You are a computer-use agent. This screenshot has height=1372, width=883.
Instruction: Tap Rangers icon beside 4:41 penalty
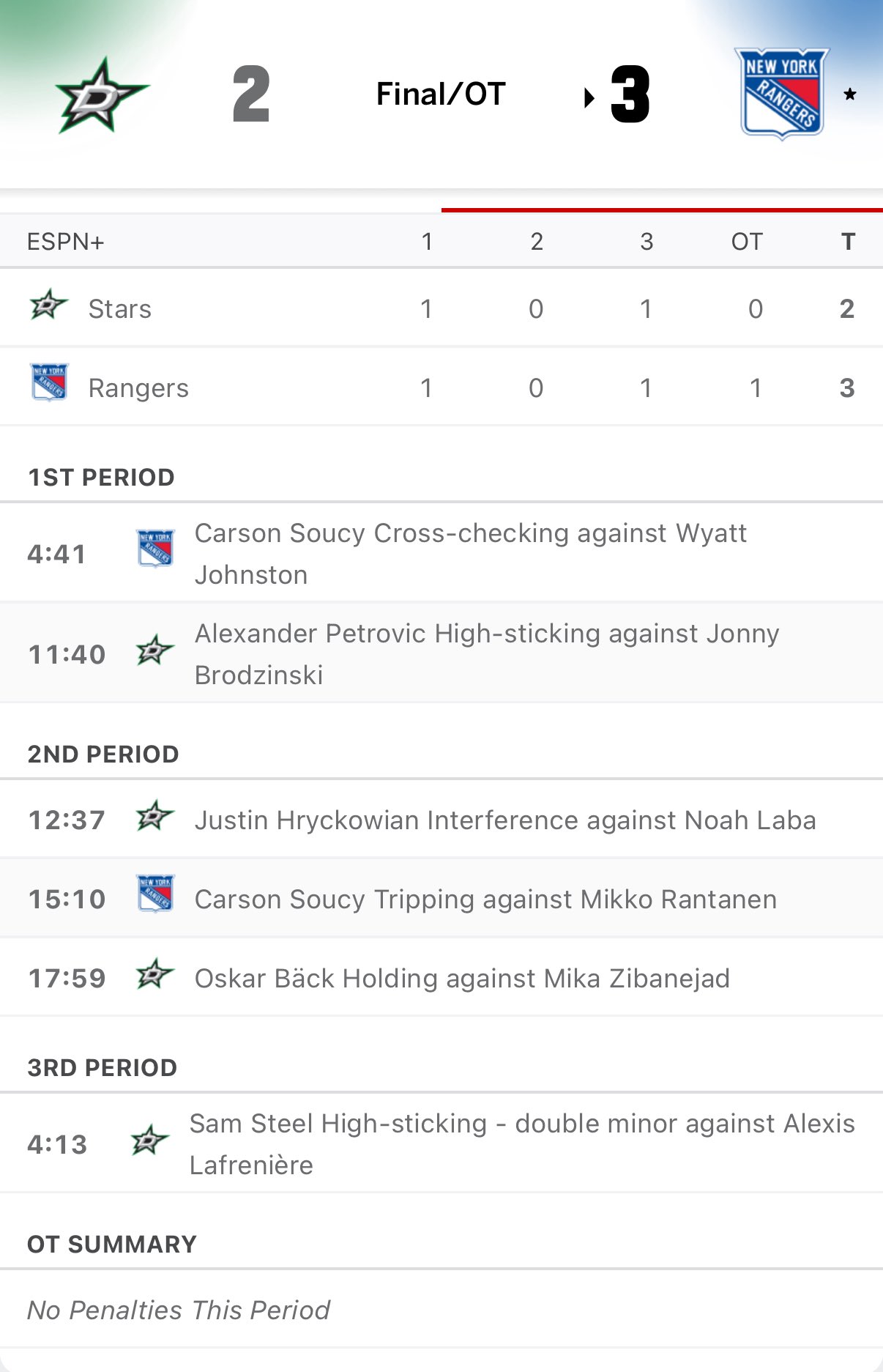click(155, 549)
